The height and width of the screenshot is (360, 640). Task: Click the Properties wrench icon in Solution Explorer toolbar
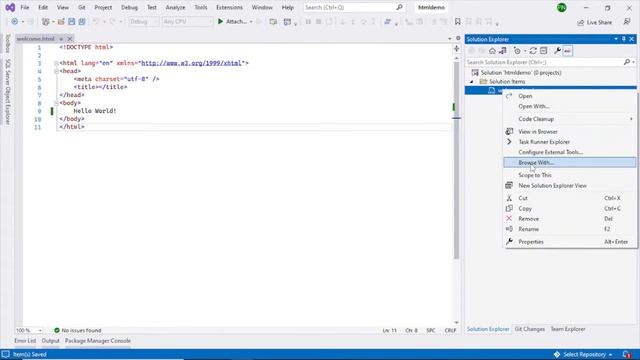pos(557,51)
